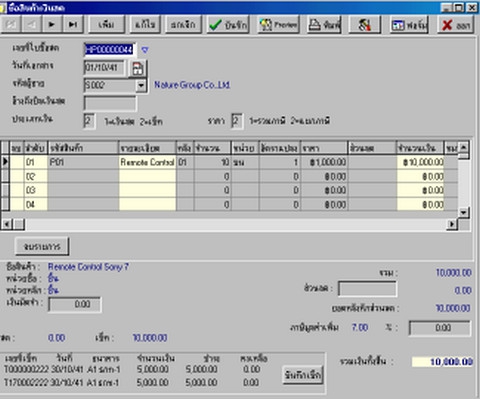Image resolution: width=480 pixels, height=399 pixels.
Task: Click the application icon in the title bar
Action: pyautogui.click(x=3, y=8)
